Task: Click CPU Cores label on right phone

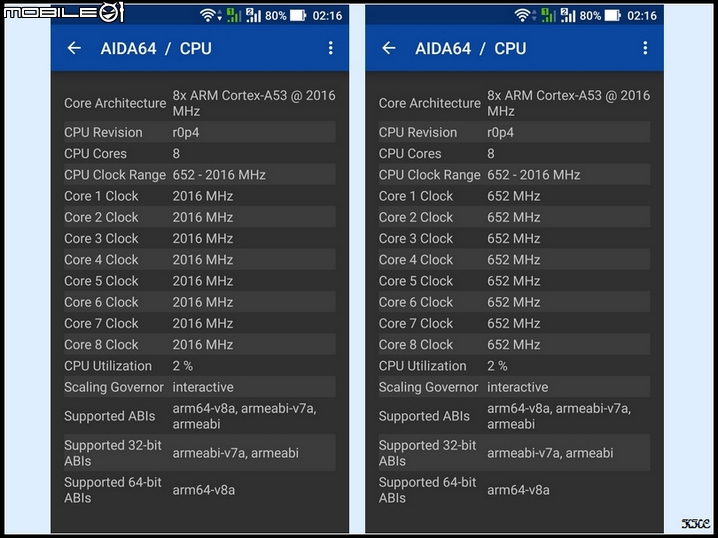Action: (410, 153)
